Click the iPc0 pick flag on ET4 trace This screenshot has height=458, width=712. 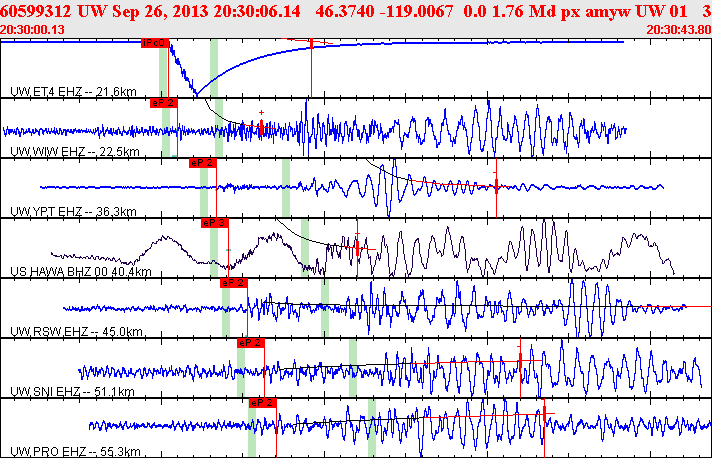click(155, 43)
